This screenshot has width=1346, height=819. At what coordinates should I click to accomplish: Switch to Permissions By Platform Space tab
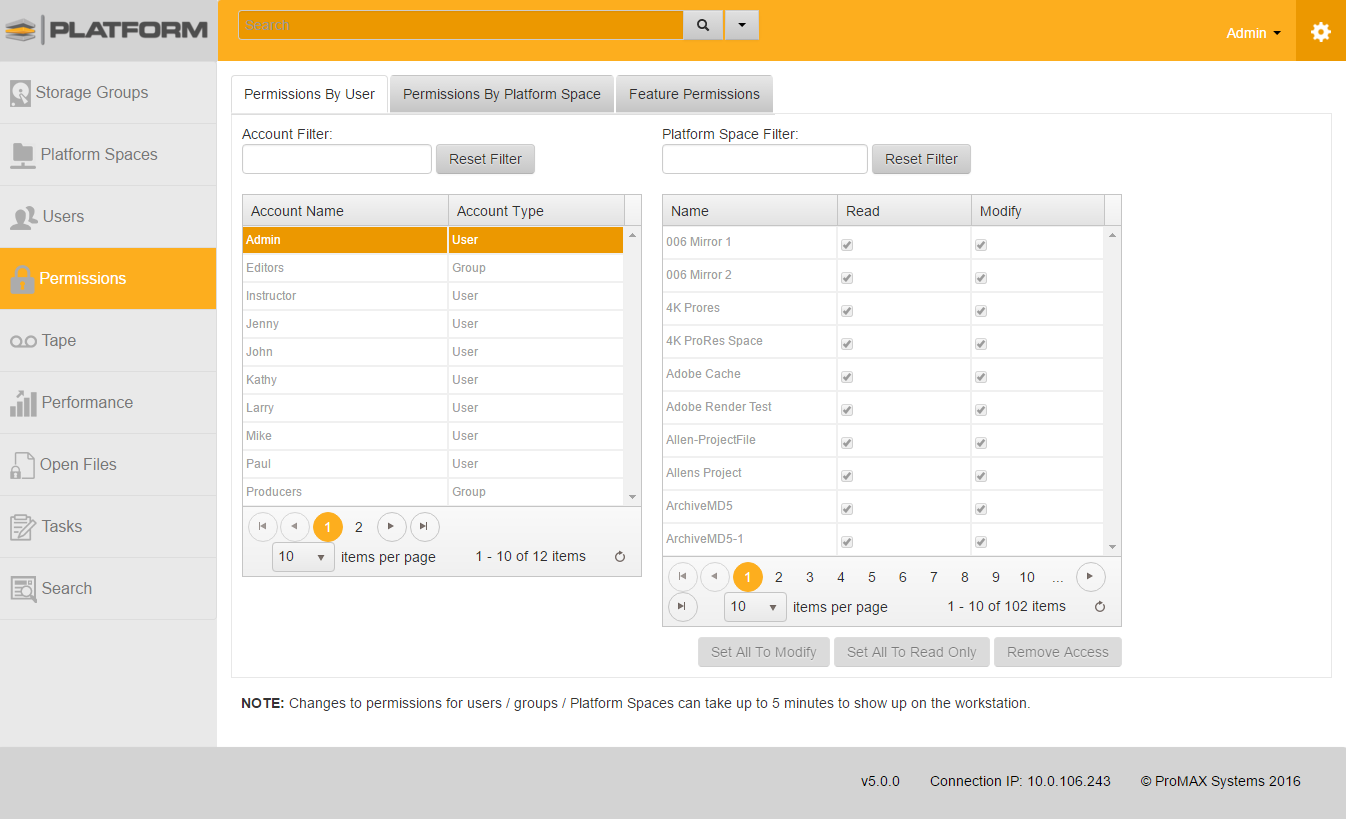tap(502, 94)
